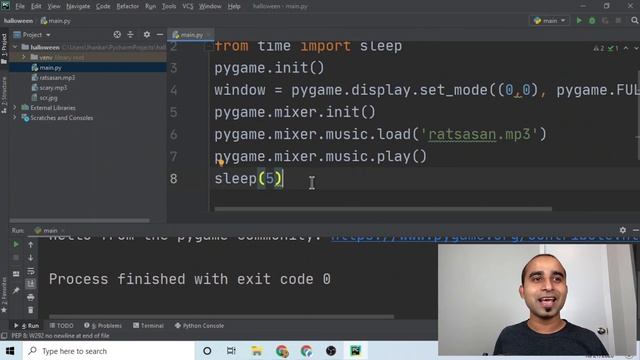Toggle the Structure side tool button

pos(4,95)
